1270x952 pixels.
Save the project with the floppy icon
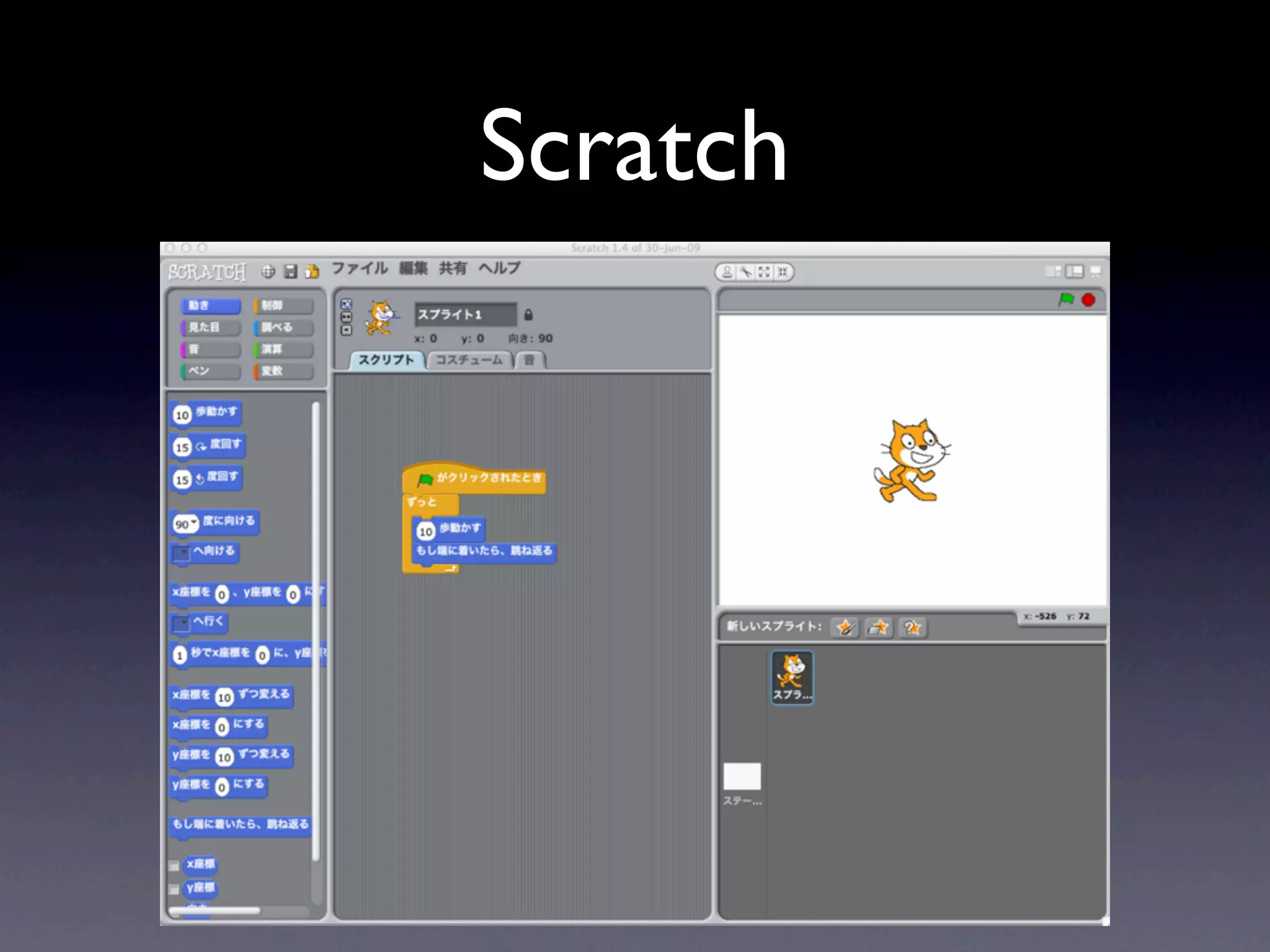[290, 271]
